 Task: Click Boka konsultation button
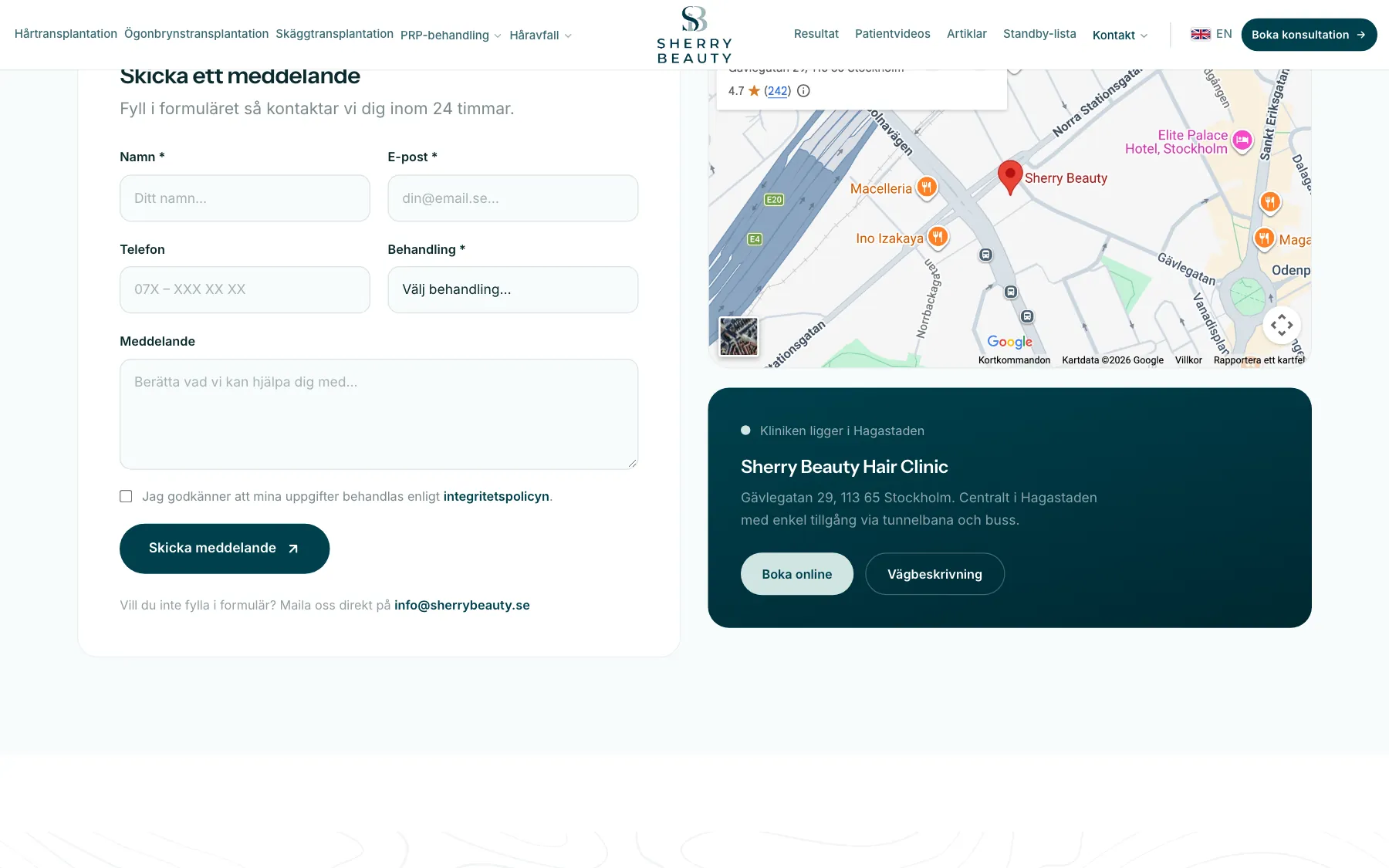pyautogui.click(x=1309, y=35)
